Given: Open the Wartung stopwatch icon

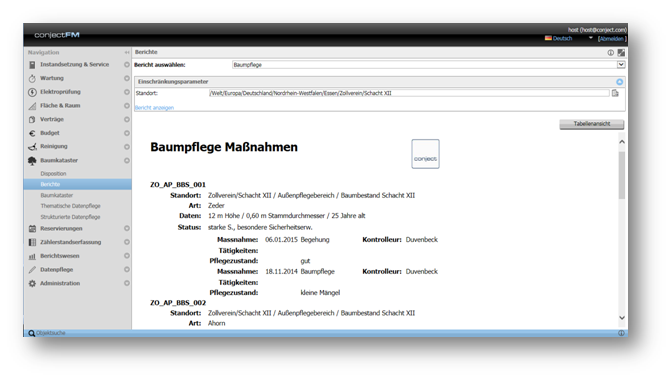Looking at the screenshot, I should point(32,78).
